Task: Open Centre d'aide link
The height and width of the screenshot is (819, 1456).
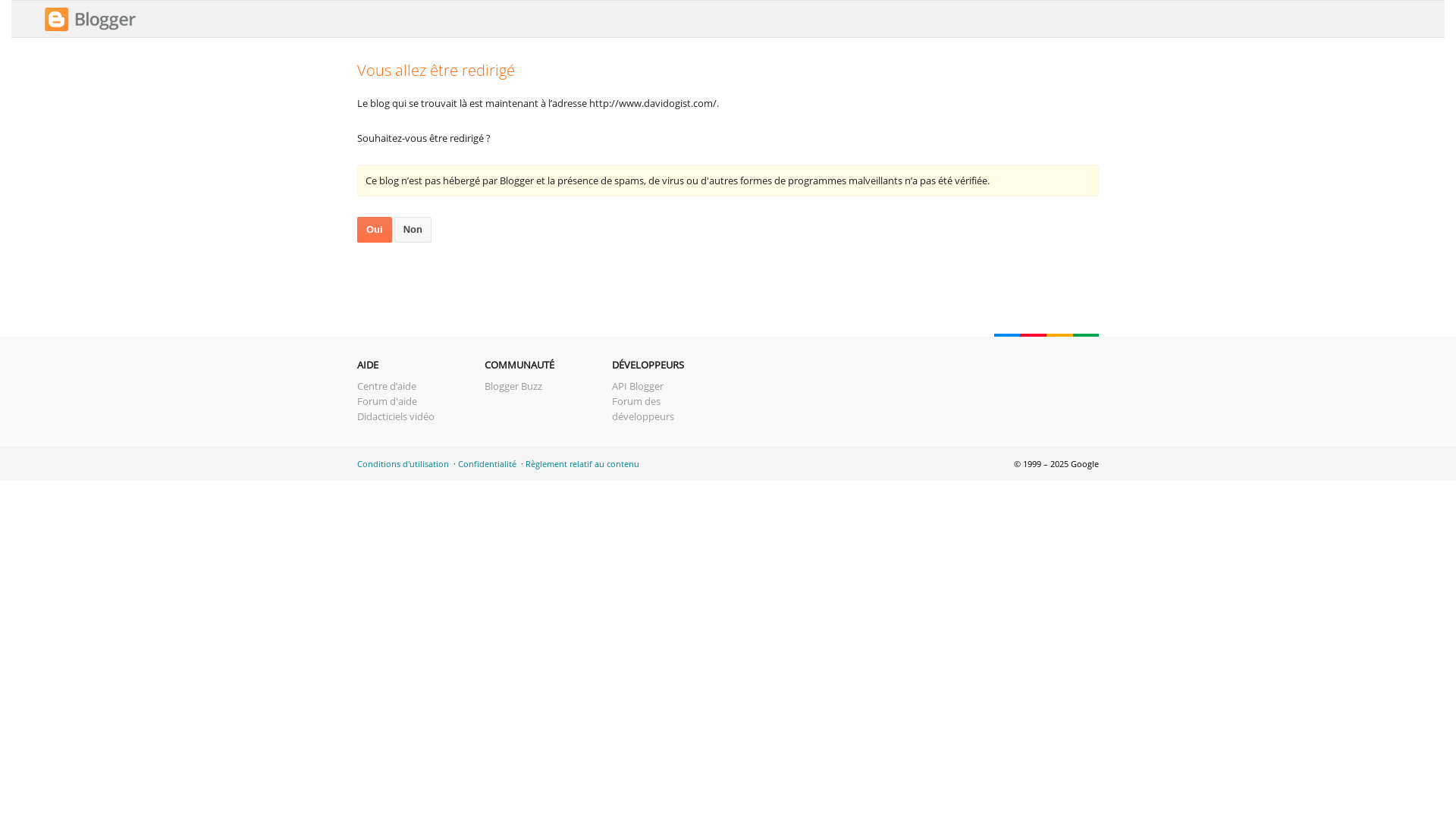Action: tap(386, 386)
